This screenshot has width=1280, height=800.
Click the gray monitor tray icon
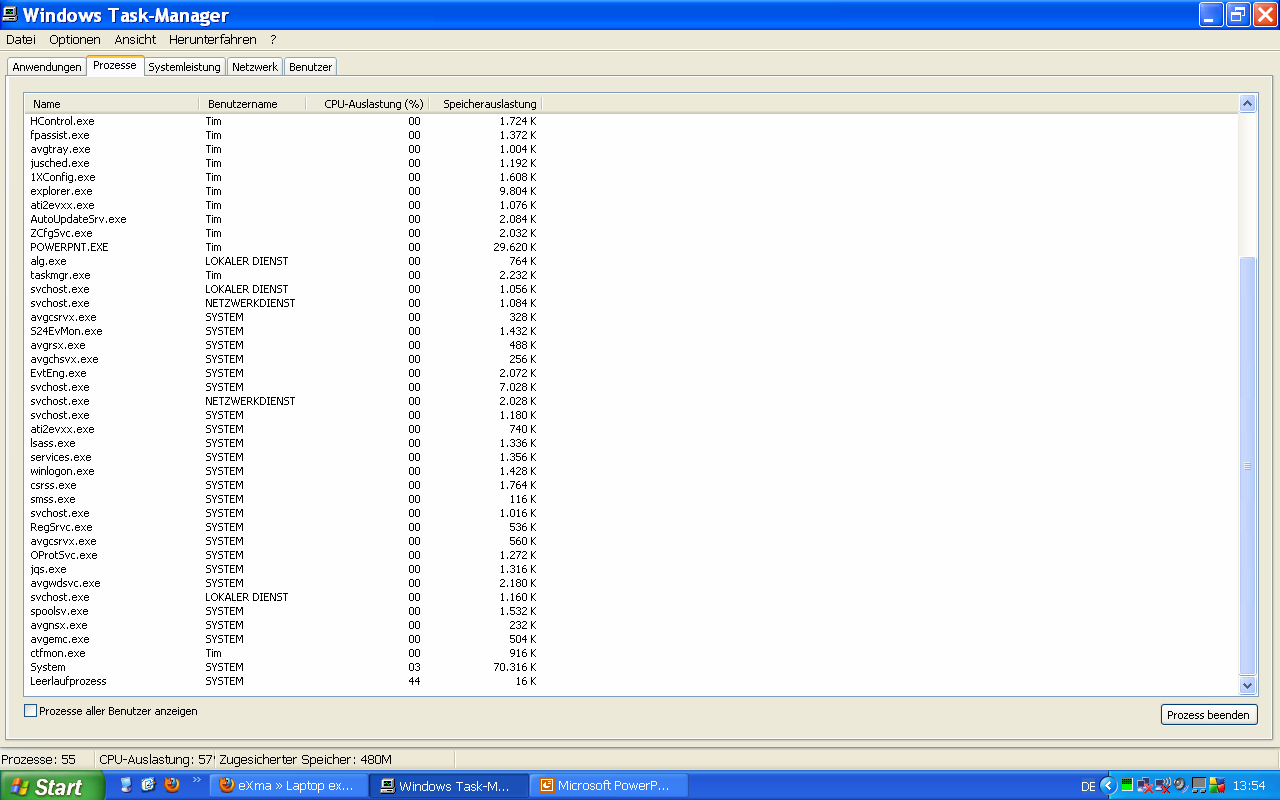tap(1199, 786)
